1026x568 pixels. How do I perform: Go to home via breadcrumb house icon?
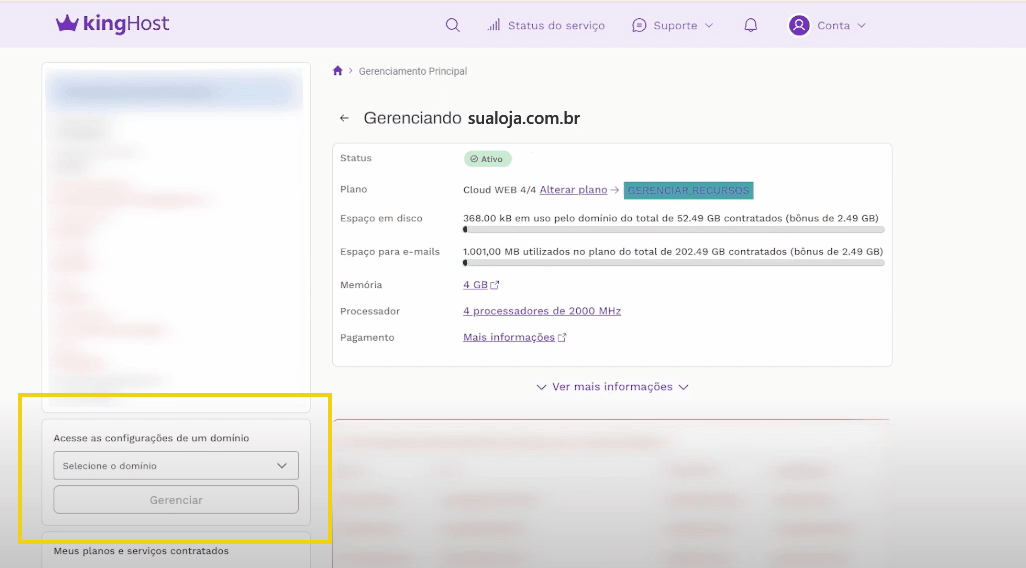pyautogui.click(x=338, y=71)
